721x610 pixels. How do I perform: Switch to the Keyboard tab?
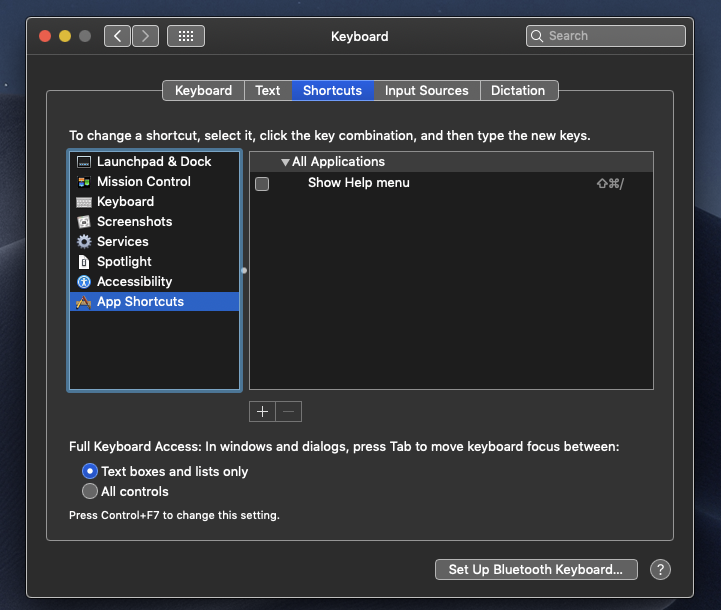(204, 91)
